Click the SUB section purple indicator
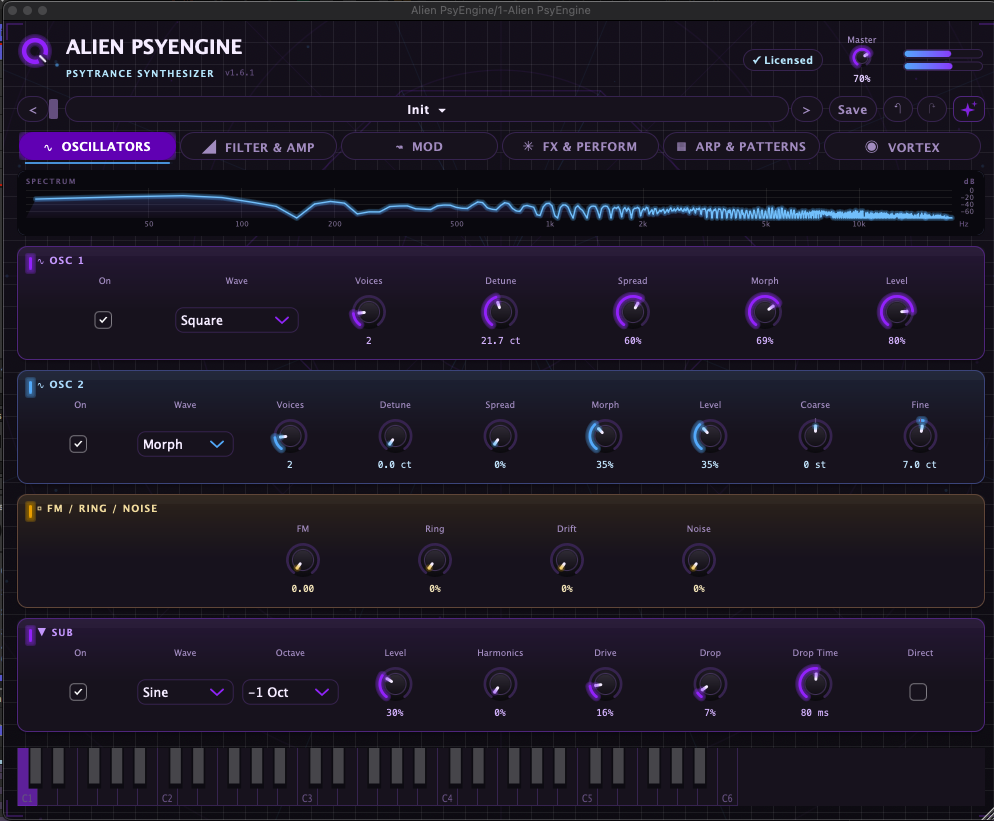 30,635
